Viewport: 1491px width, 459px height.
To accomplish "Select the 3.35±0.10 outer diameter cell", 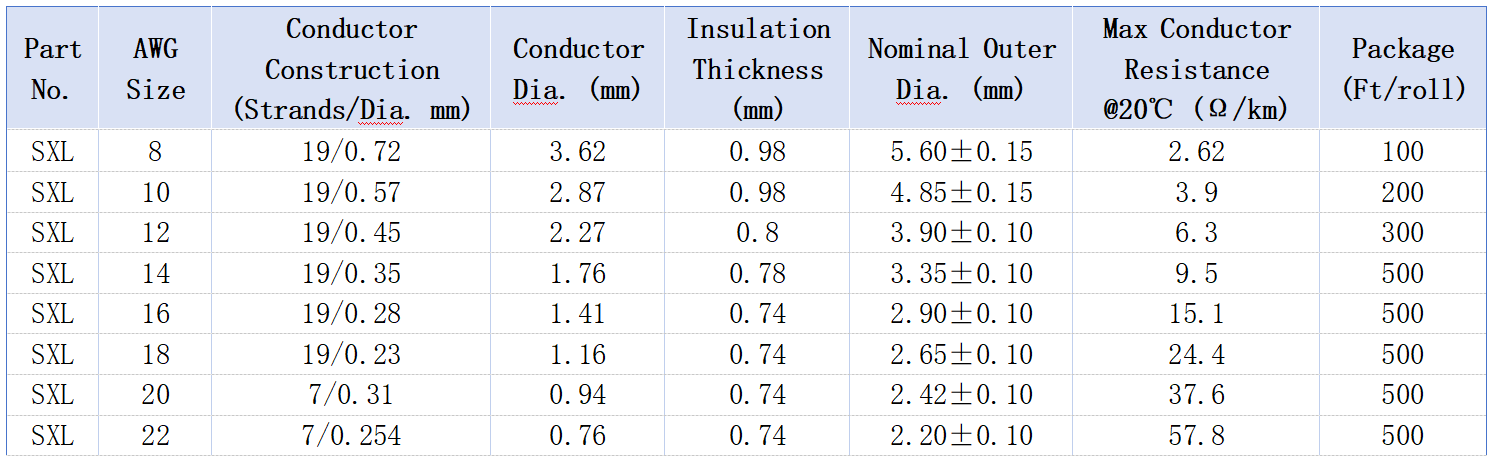I will 961,274.
